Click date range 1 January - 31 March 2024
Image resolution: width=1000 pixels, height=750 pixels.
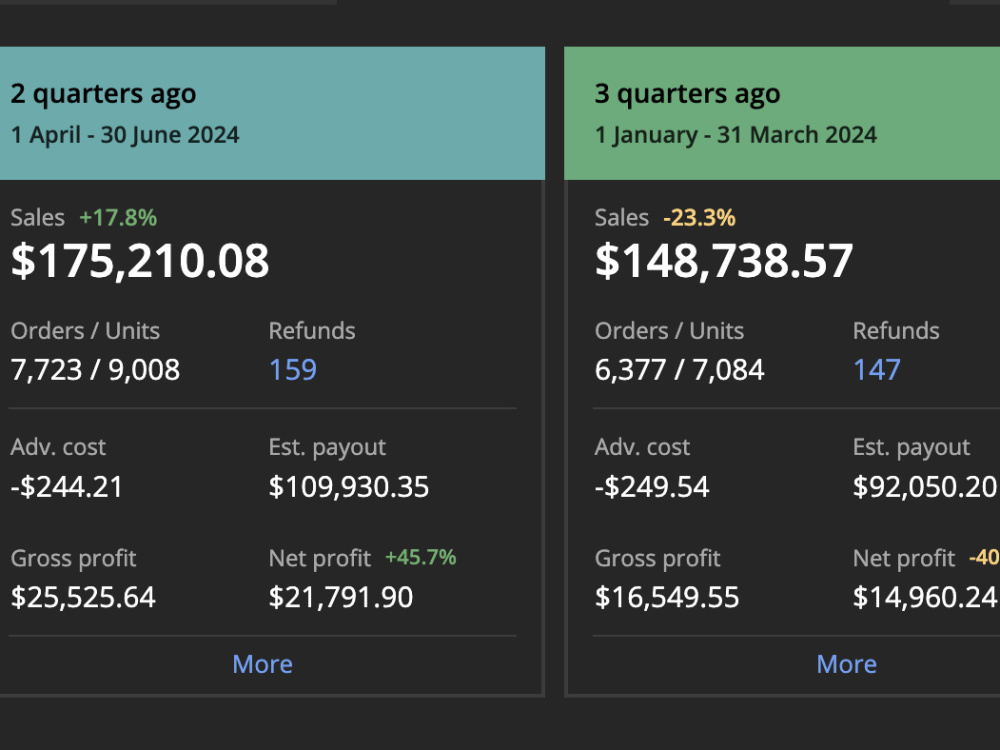(736, 135)
